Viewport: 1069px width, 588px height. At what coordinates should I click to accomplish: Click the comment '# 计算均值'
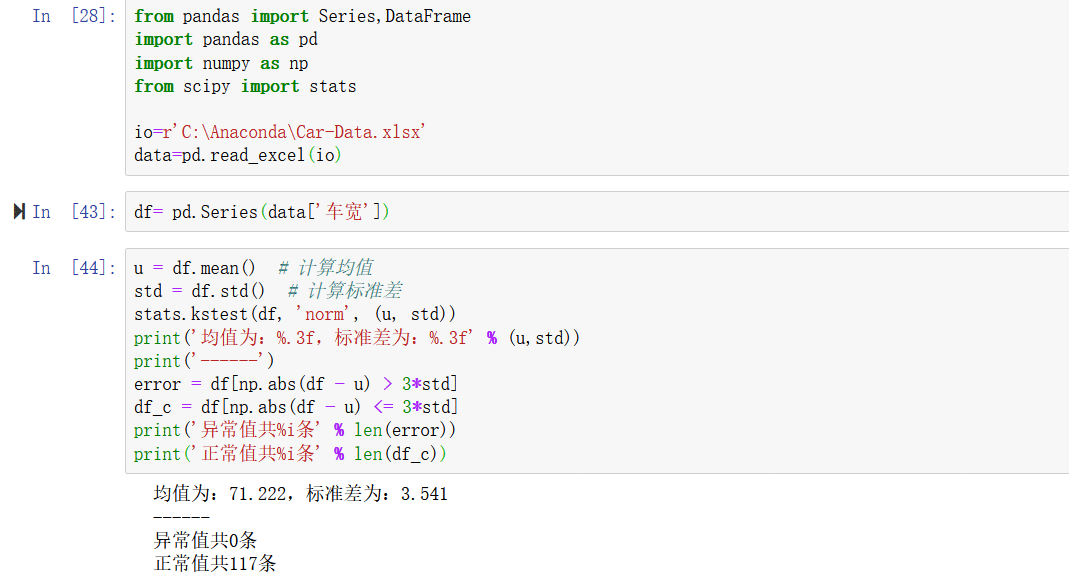tap(325, 267)
